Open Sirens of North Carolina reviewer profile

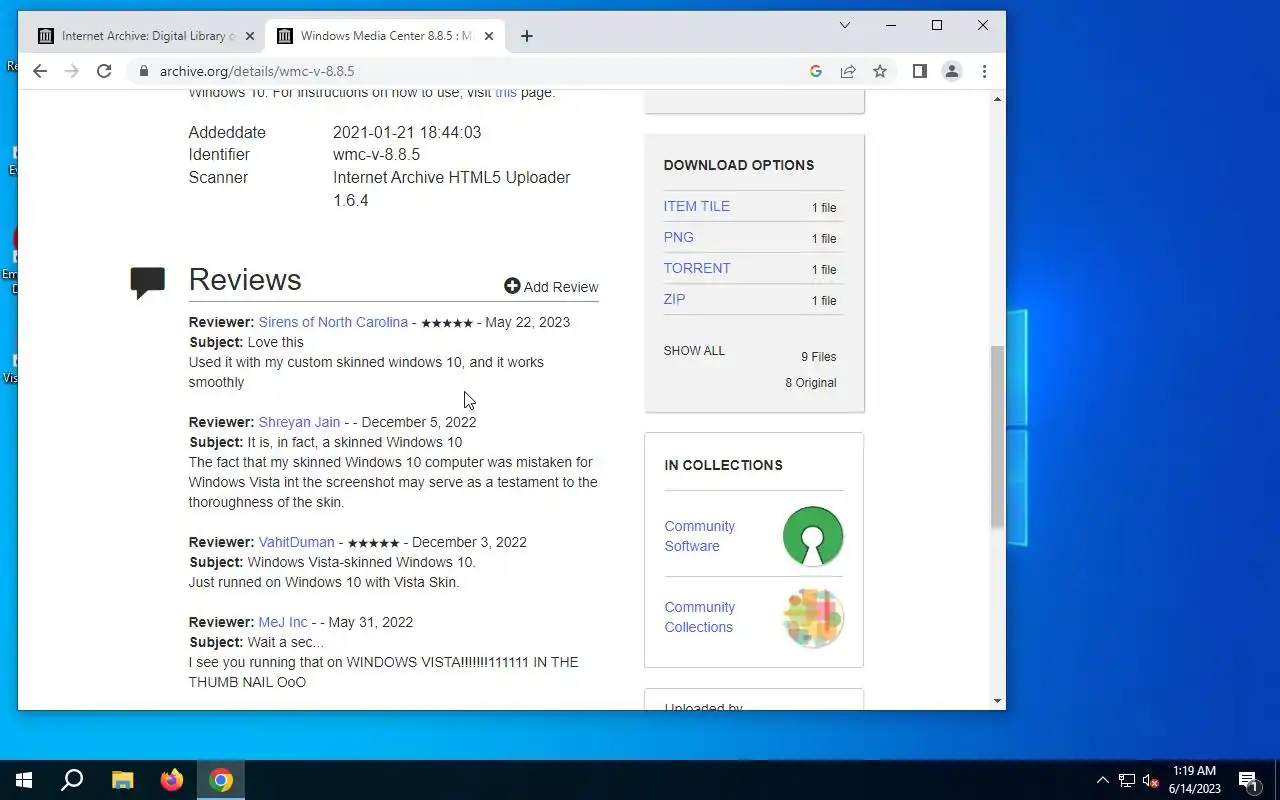coord(333,322)
